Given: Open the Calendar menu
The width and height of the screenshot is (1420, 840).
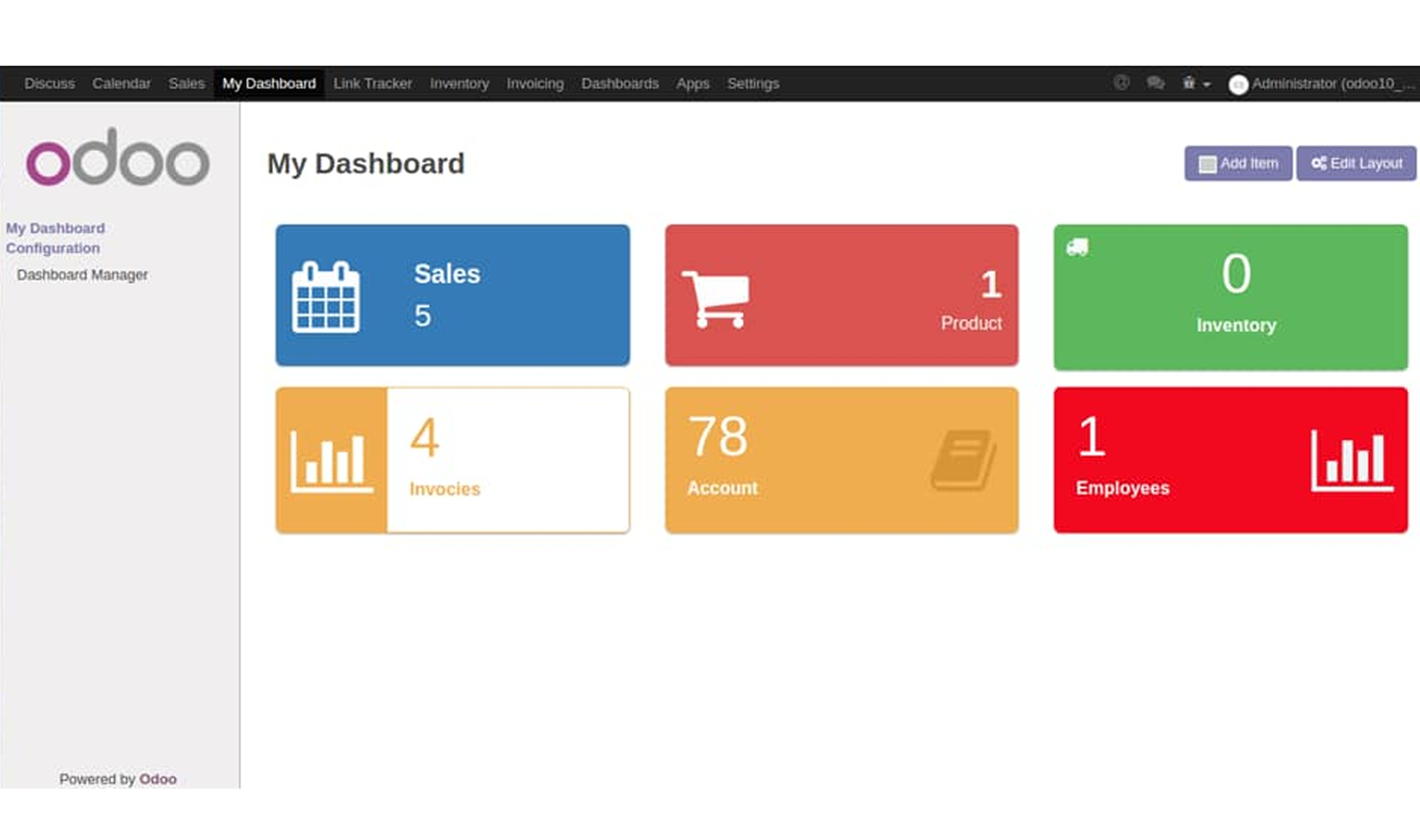Looking at the screenshot, I should 122,83.
